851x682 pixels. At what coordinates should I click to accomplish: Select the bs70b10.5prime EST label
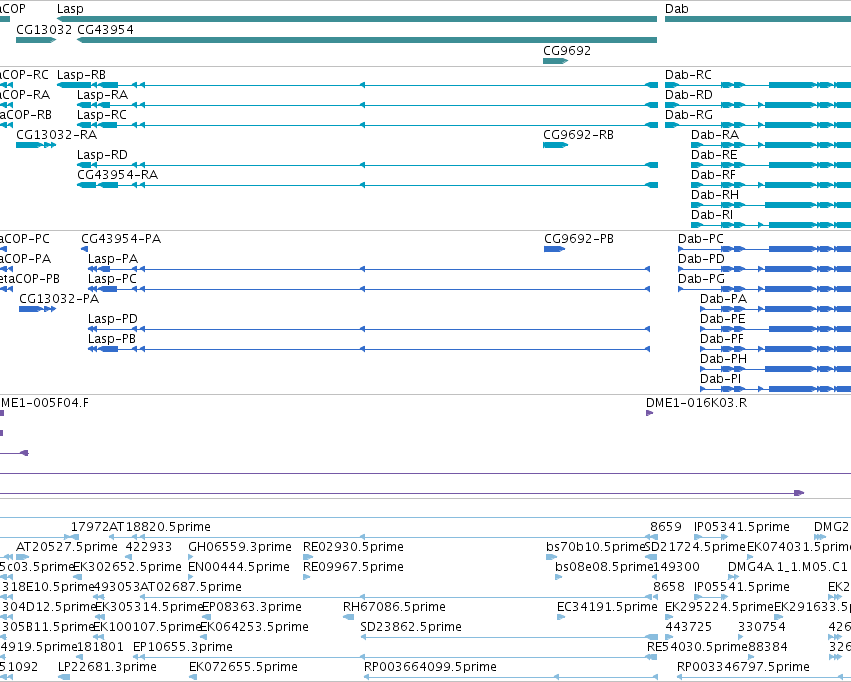[595, 546]
